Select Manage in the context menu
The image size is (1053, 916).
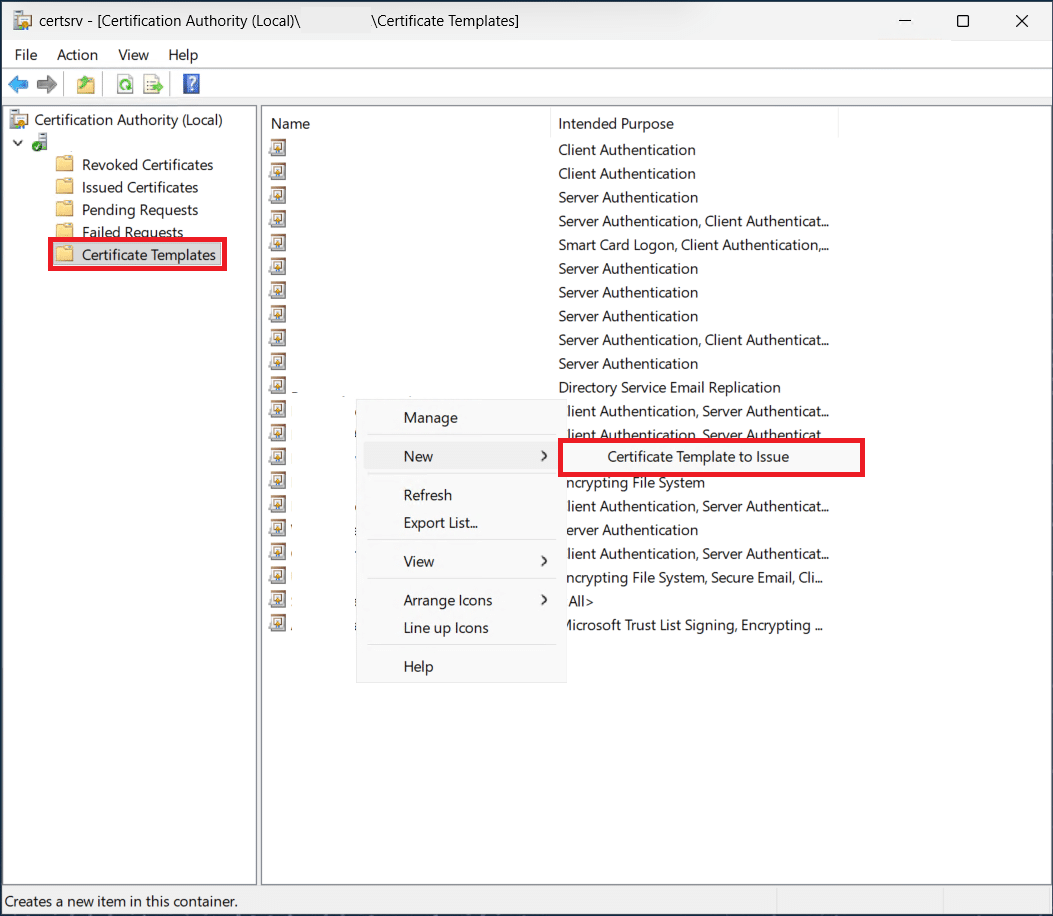click(430, 418)
